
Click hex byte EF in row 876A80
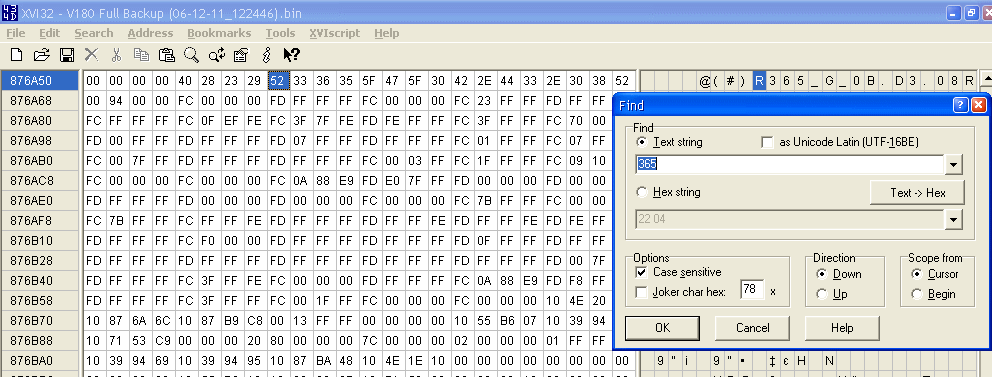click(231, 120)
